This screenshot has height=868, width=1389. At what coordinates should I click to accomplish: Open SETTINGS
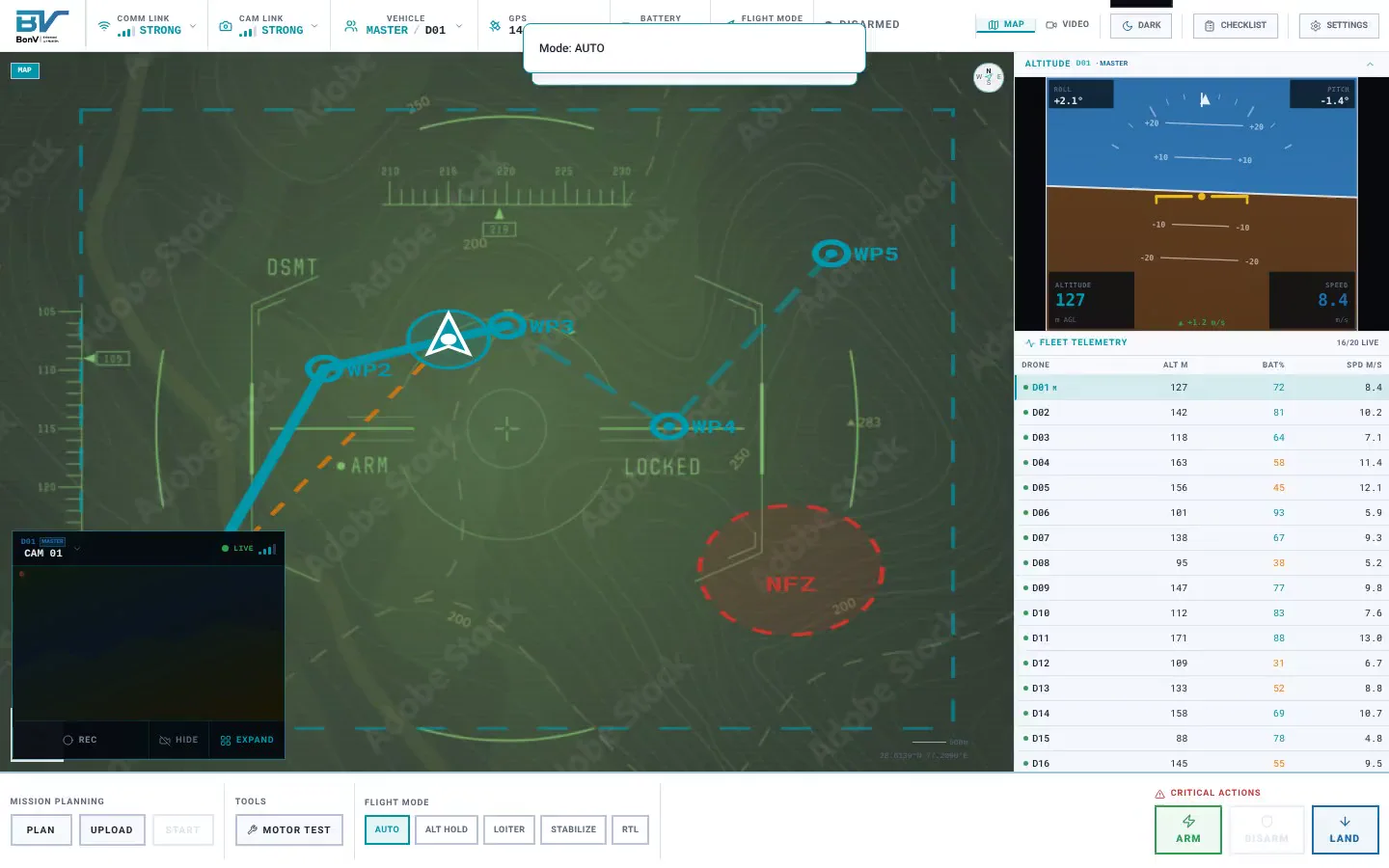[x=1339, y=25]
